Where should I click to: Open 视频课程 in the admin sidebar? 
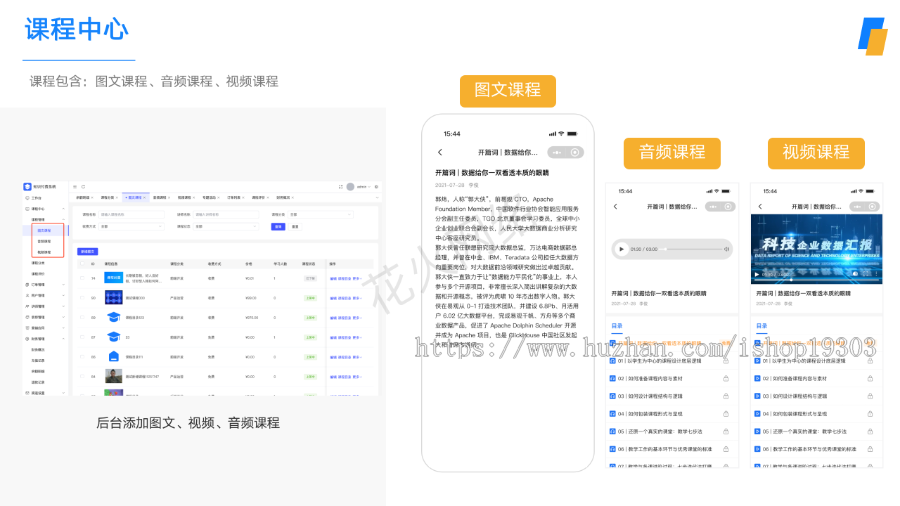(x=44, y=252)
